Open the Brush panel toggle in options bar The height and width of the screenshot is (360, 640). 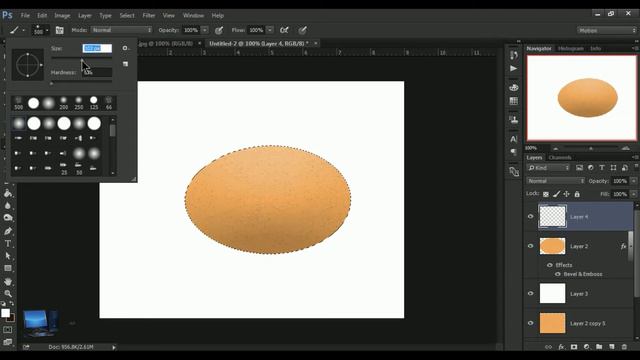pos(60,30)
